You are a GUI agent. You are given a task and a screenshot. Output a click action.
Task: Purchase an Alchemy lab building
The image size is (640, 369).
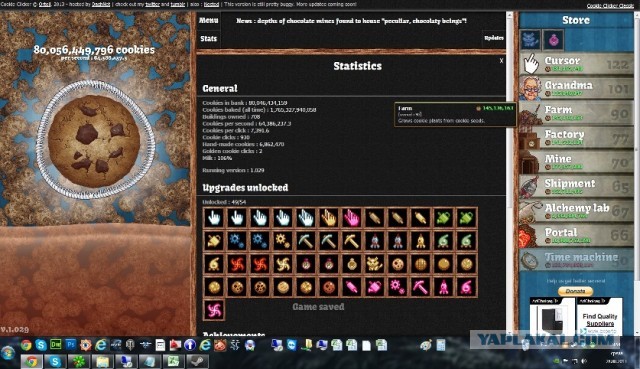coord(576,211)
